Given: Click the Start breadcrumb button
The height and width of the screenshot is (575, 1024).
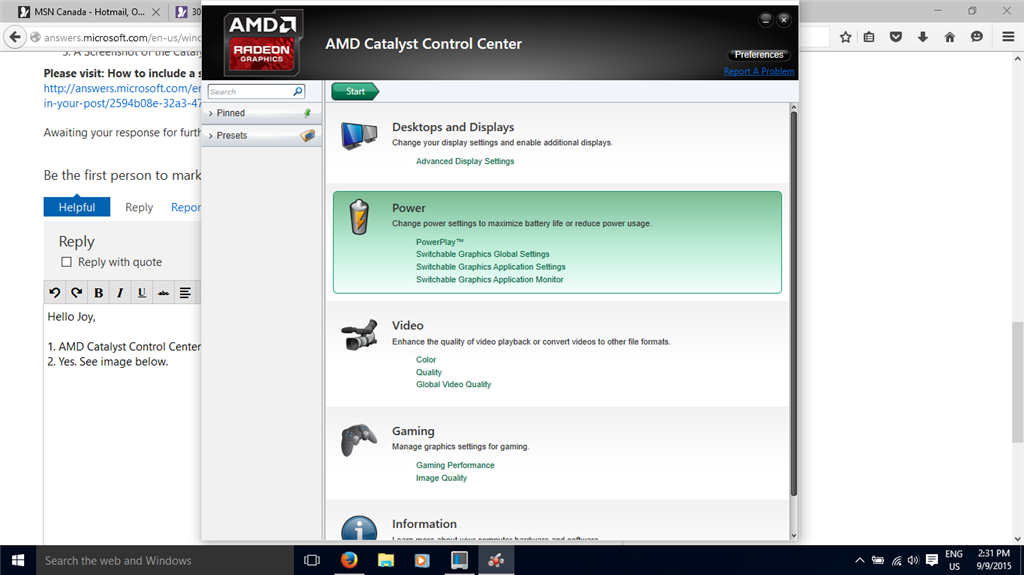Looking at the screenshot, I should coord(355,91).
